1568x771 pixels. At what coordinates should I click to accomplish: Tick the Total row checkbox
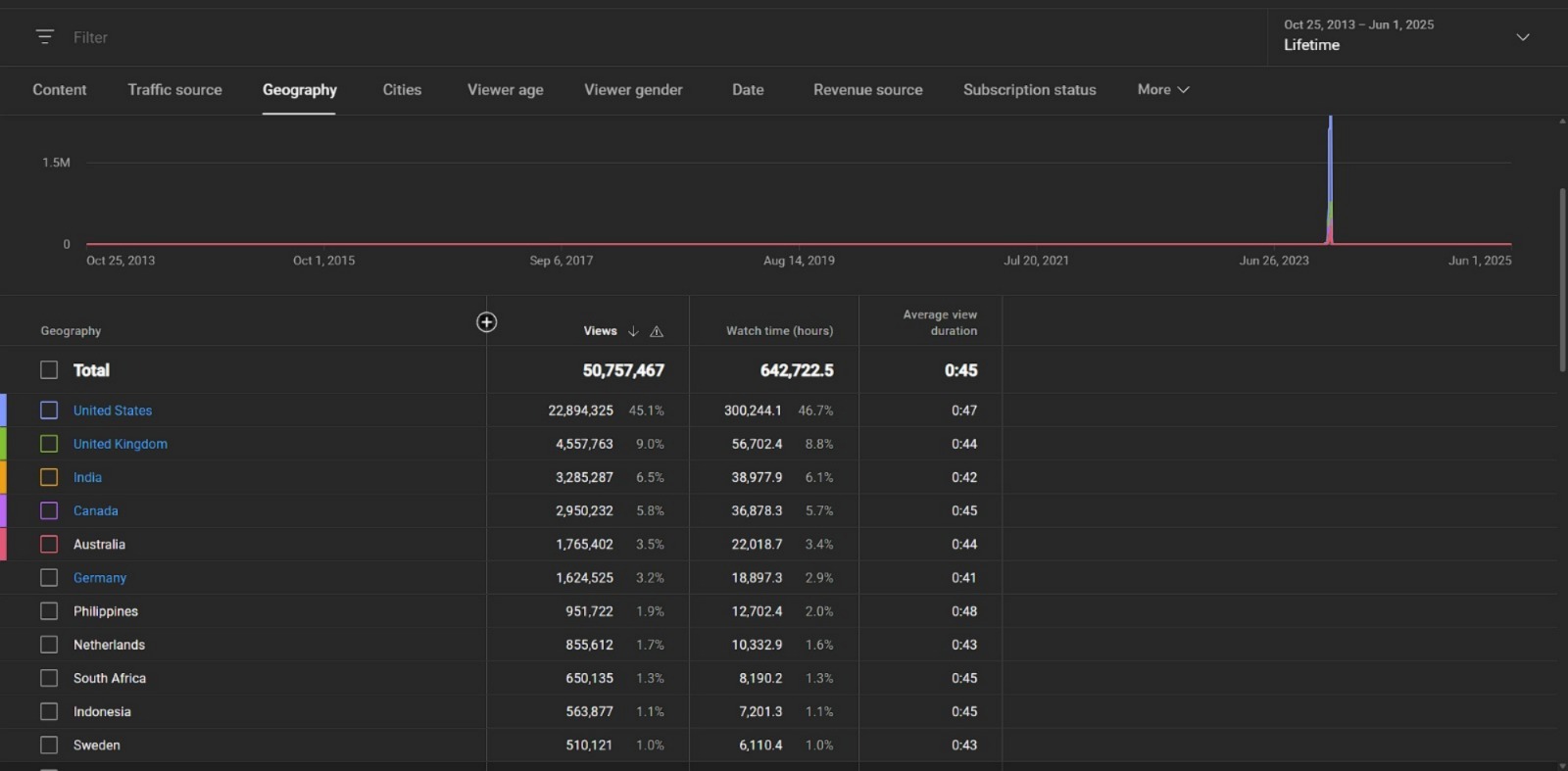[x=49, y=370]
